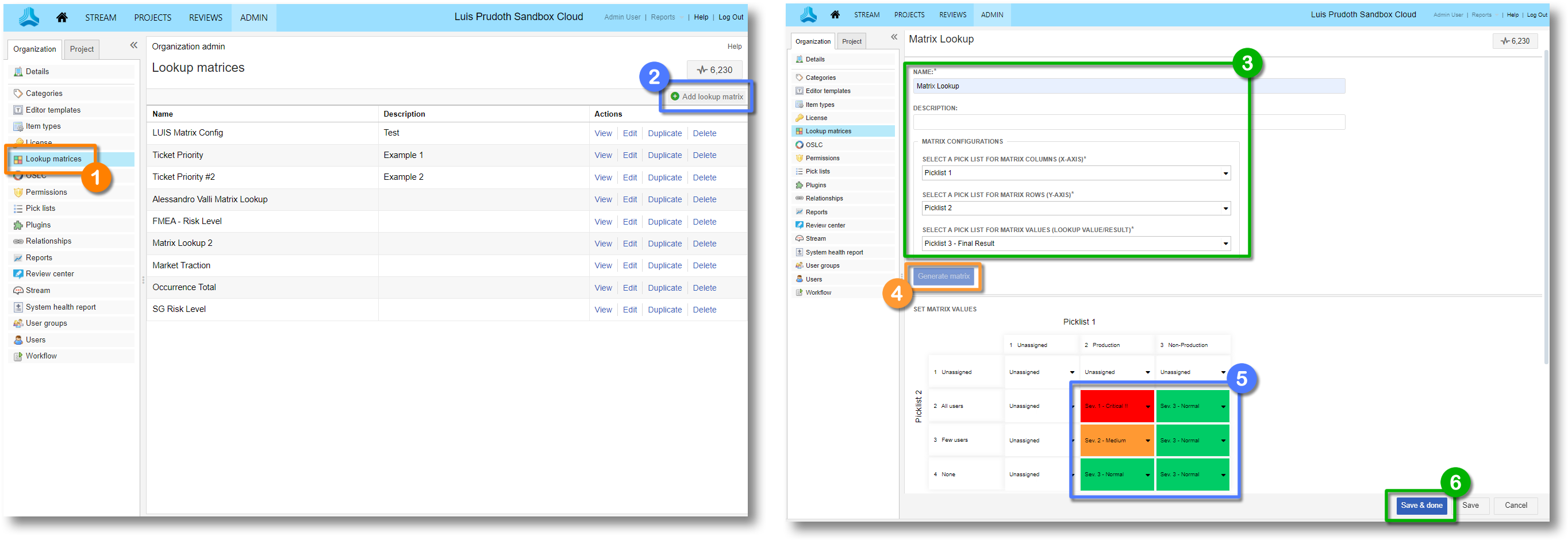The height and width of the screenshot is (540, 1568).
Task: Click Generate matrix button
Action: tap(943, 277)
